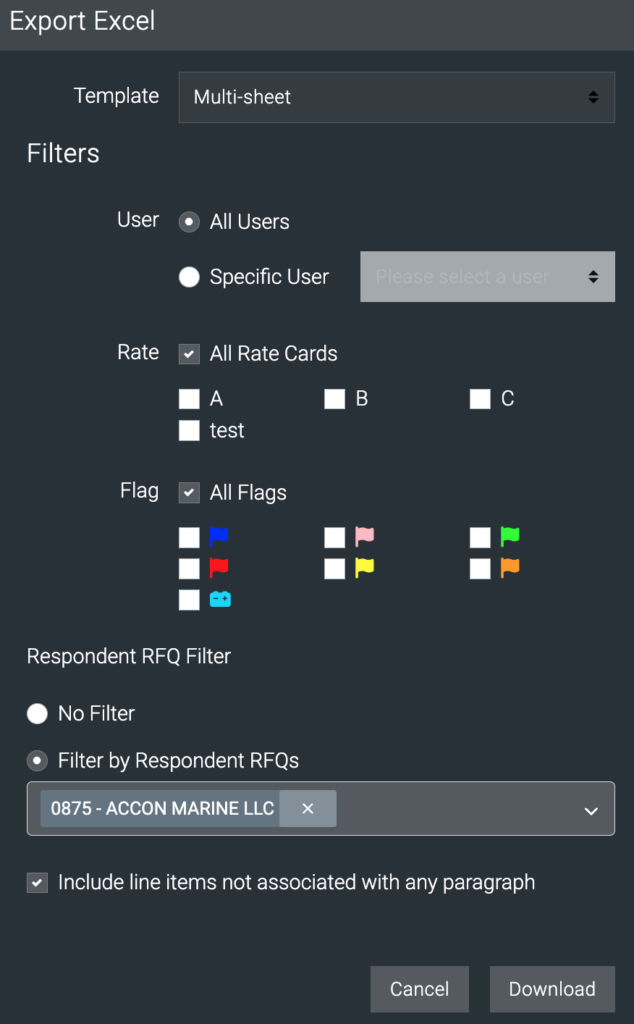Click the red flag icon

click(x=219, y=568)
